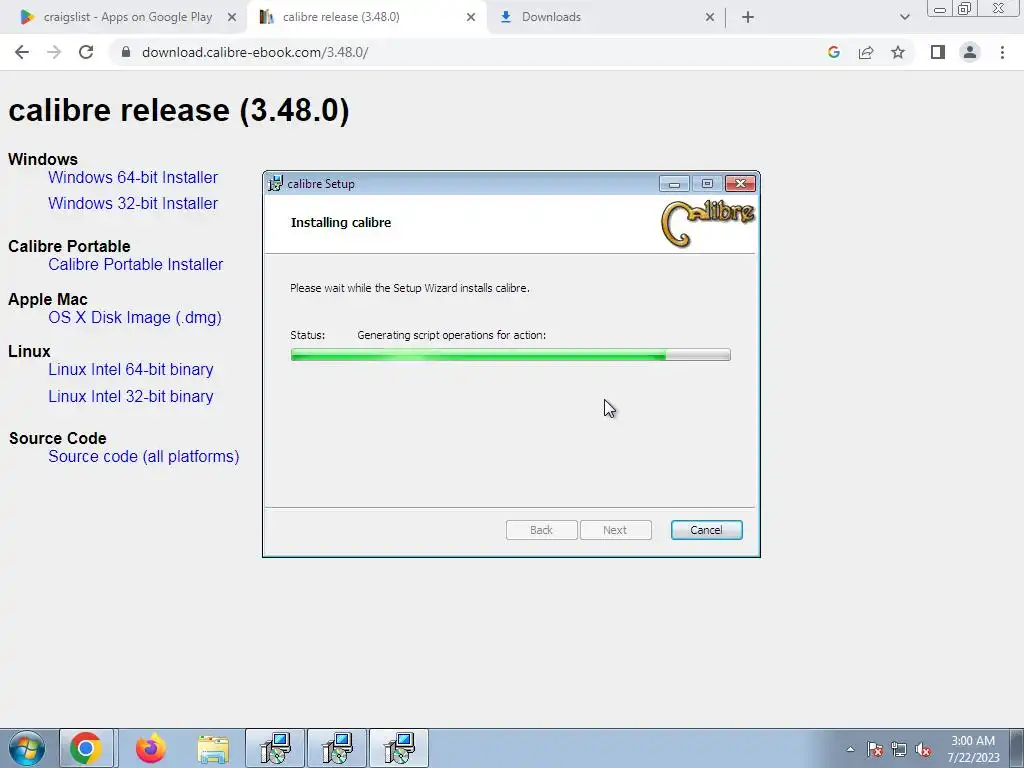Click the first installer taskbar icon
This screenshot has width=1024, height=768.
(275, 748)
